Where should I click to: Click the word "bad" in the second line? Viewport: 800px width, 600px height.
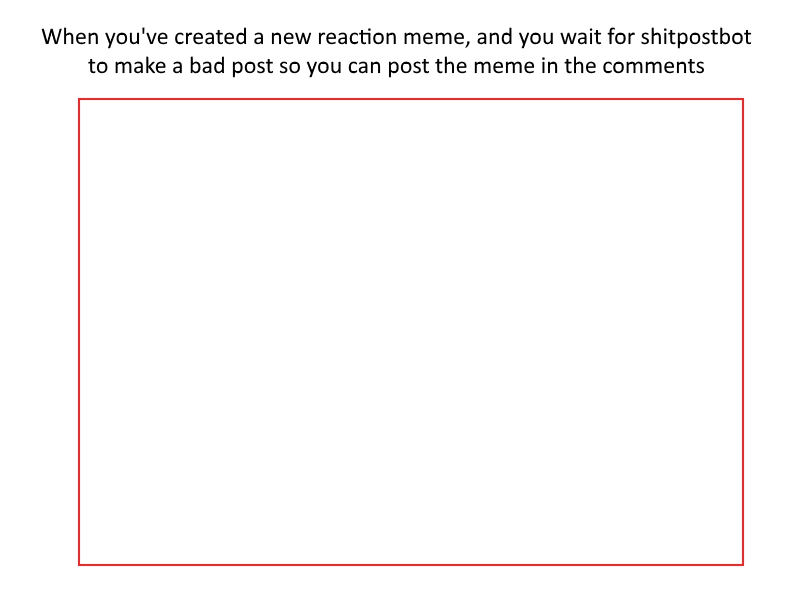[207, 66]
